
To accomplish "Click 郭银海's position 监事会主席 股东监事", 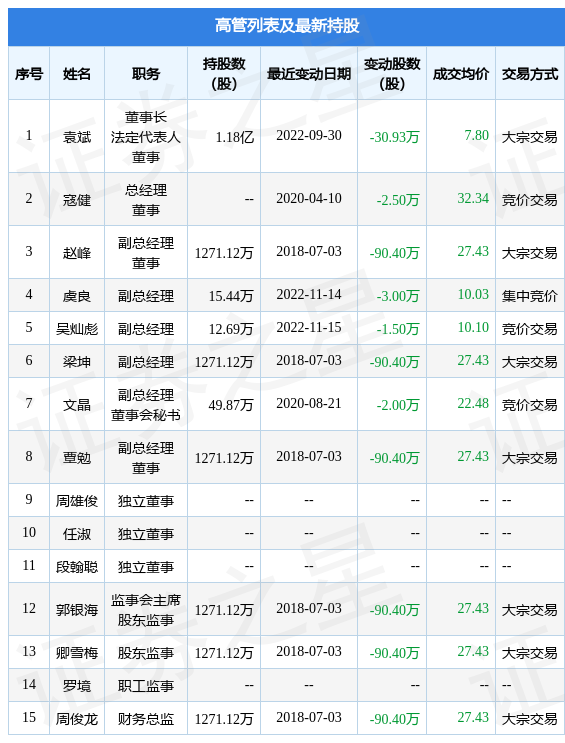I will 146,610.
